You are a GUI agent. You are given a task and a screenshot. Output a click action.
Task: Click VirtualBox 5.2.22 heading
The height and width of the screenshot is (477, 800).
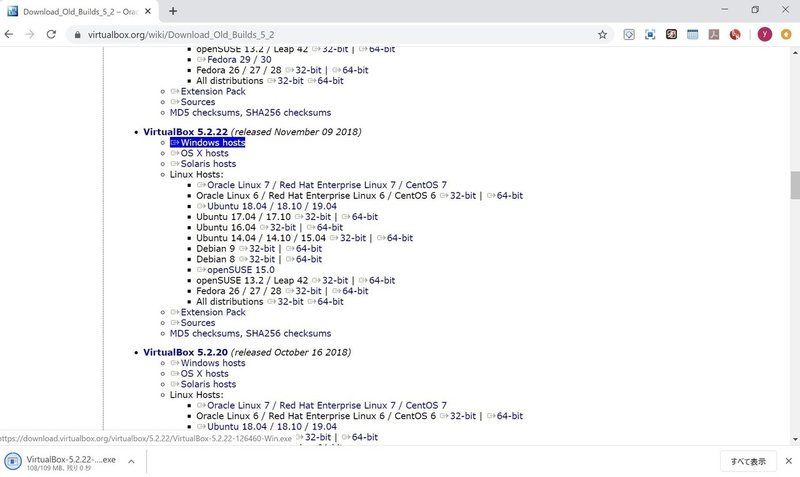pos(186,132)
